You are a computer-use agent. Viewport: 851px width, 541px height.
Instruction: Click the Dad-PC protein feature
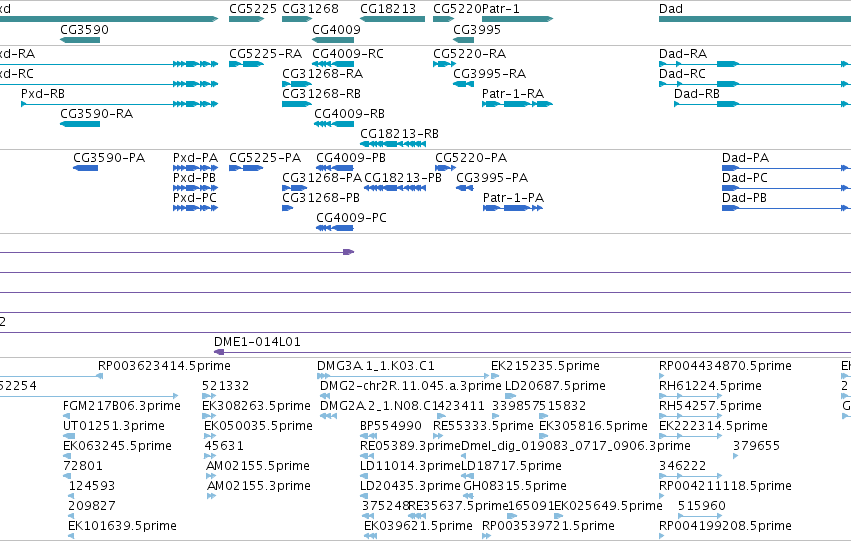point(786,188)
